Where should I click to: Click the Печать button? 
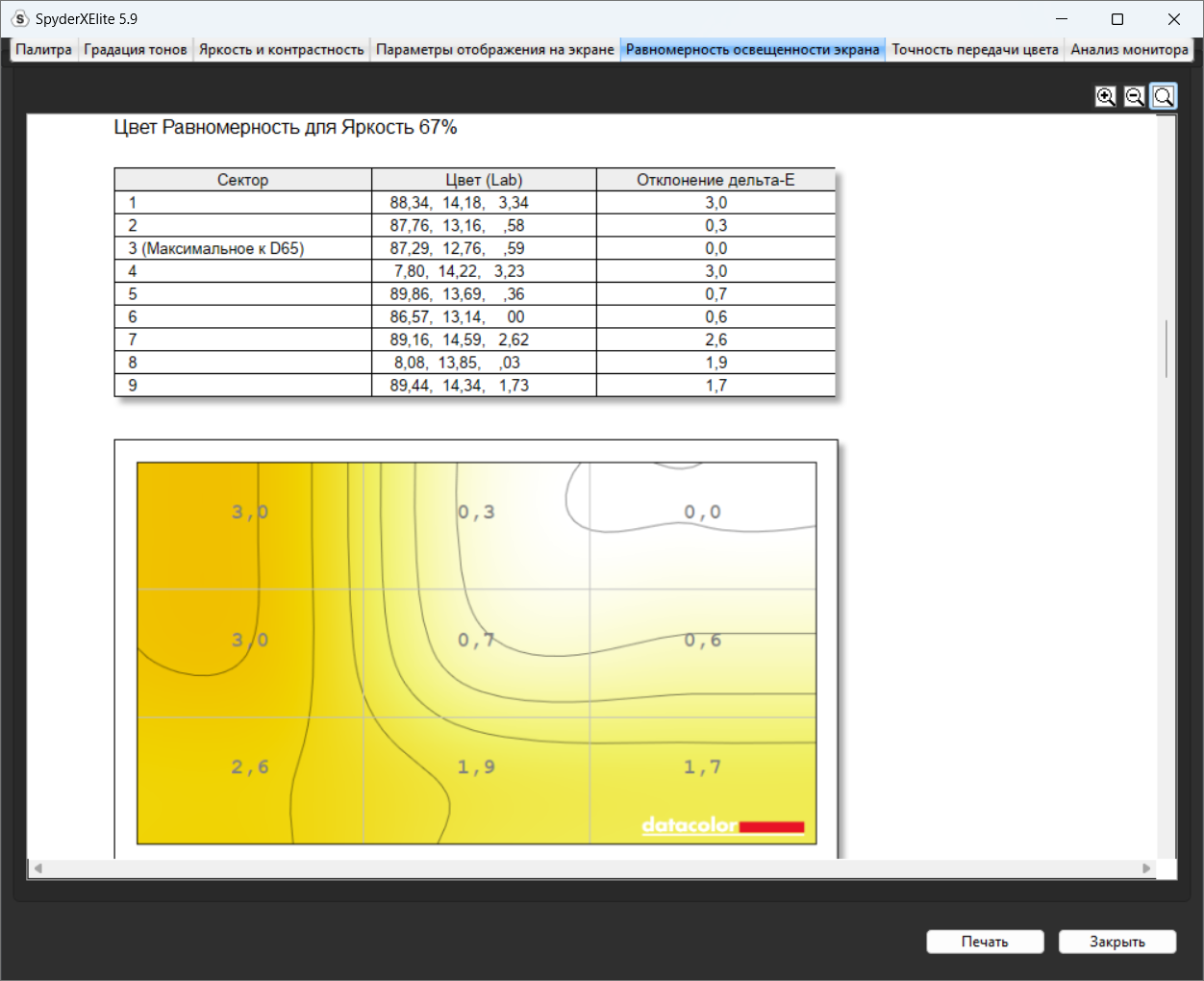coord(985,942)
